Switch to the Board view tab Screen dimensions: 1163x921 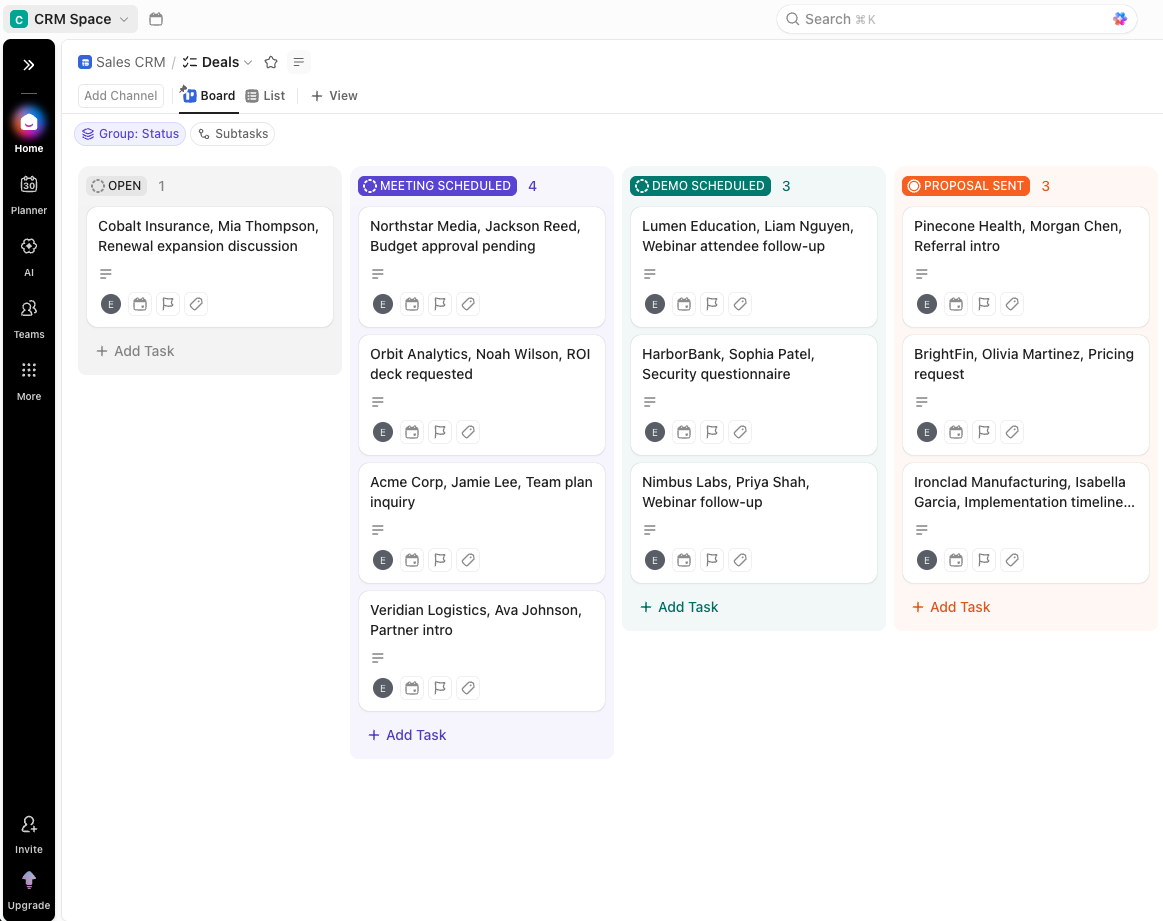(208, 96)
